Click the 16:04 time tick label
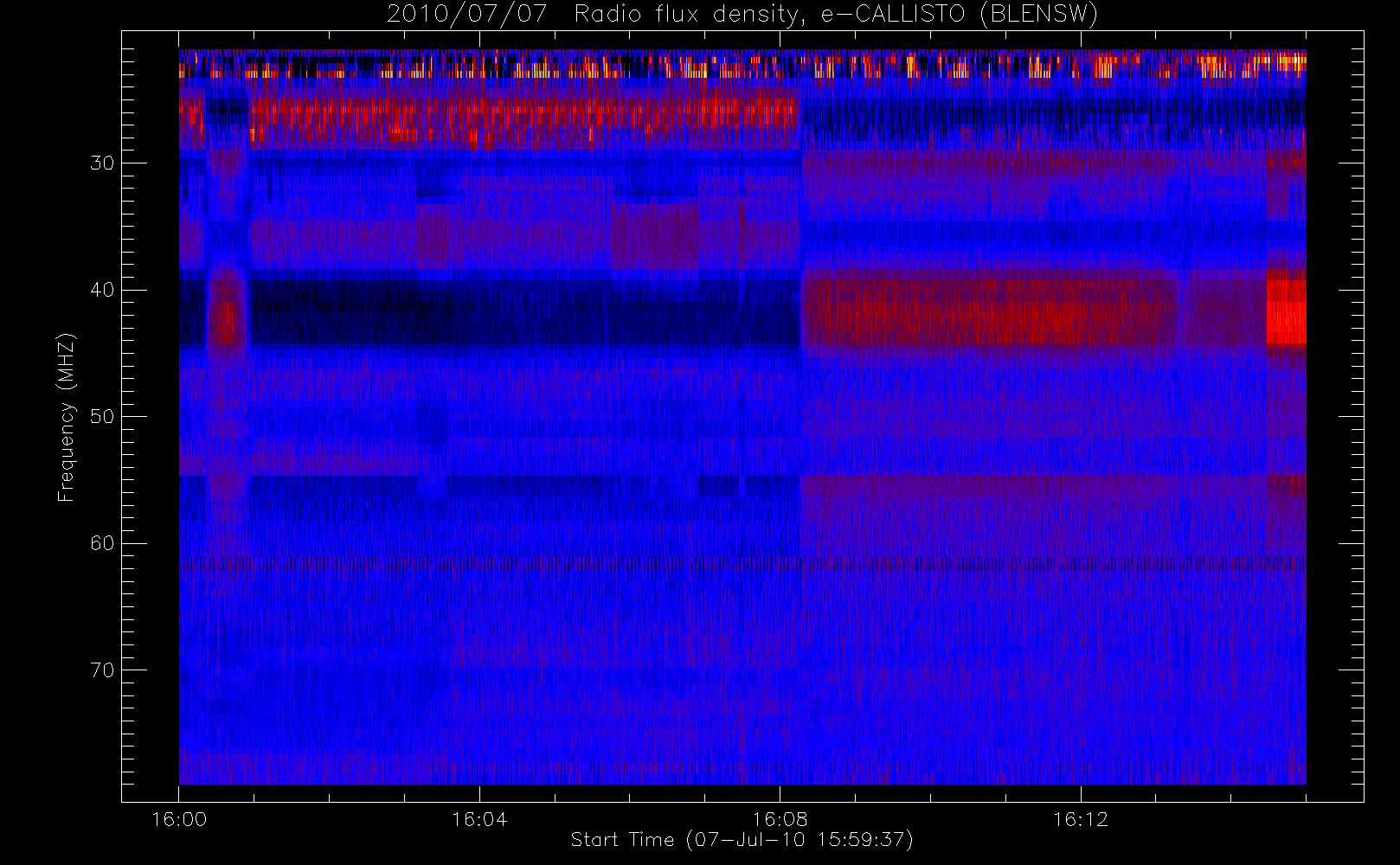Viewport: 1400px width, 865px height. point(479,819)
